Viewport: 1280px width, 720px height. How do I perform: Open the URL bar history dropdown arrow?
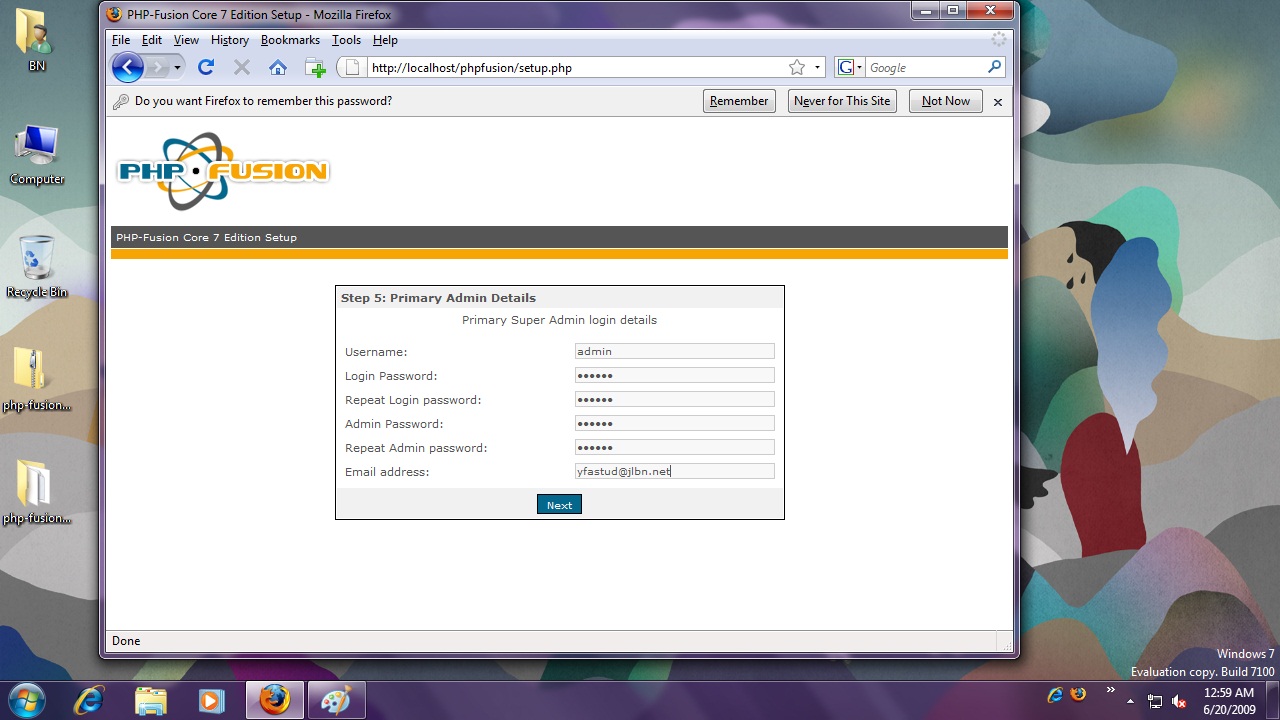[817, 68]
